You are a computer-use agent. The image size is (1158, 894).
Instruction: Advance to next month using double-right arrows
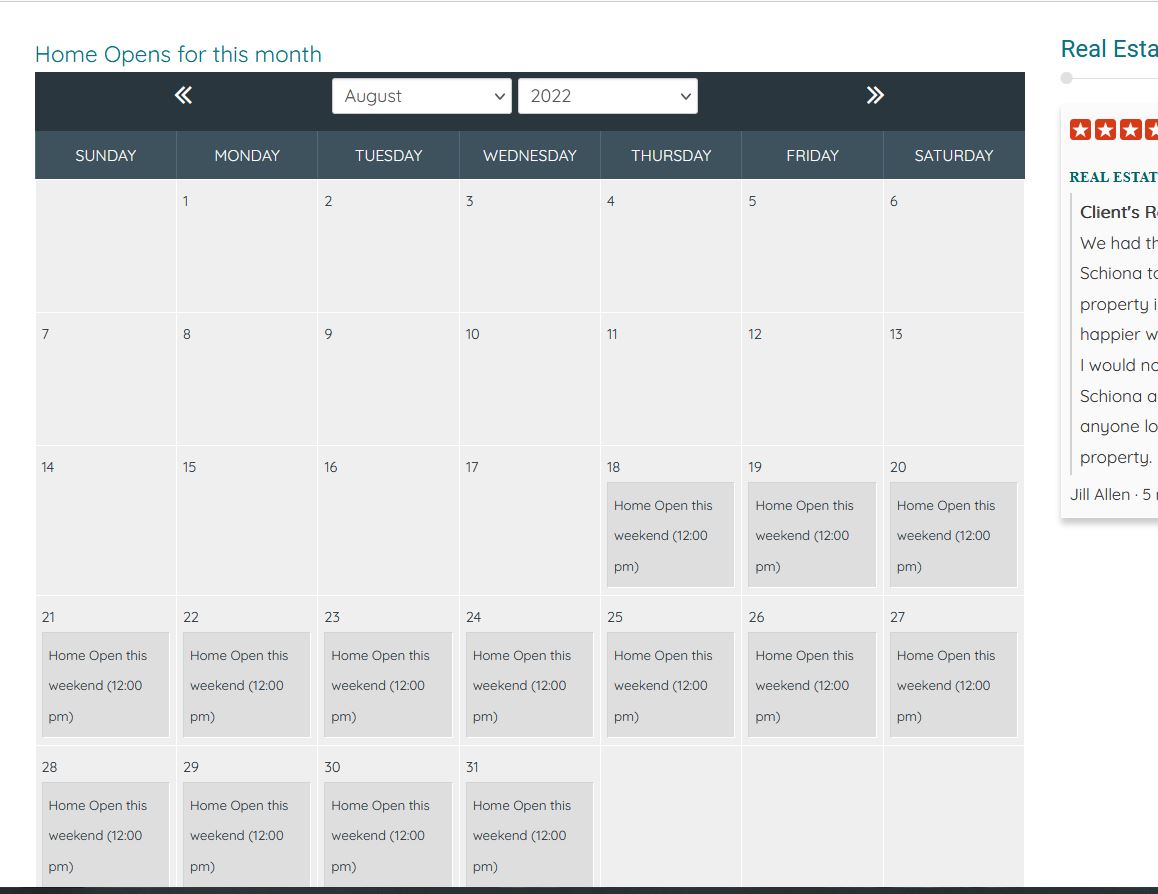[875, 95]
